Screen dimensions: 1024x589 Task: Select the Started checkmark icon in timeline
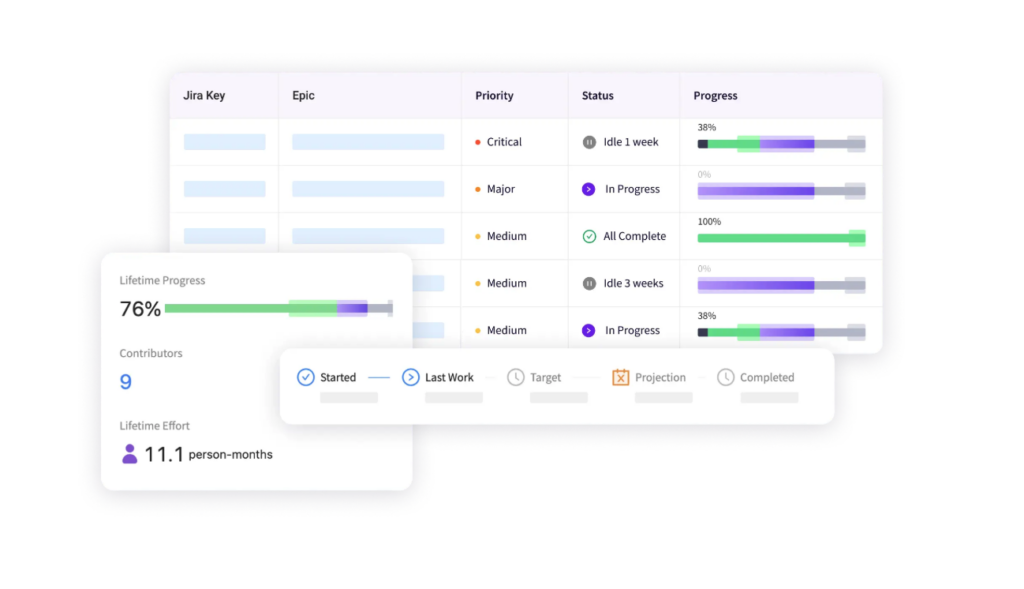tap(306, 377)
